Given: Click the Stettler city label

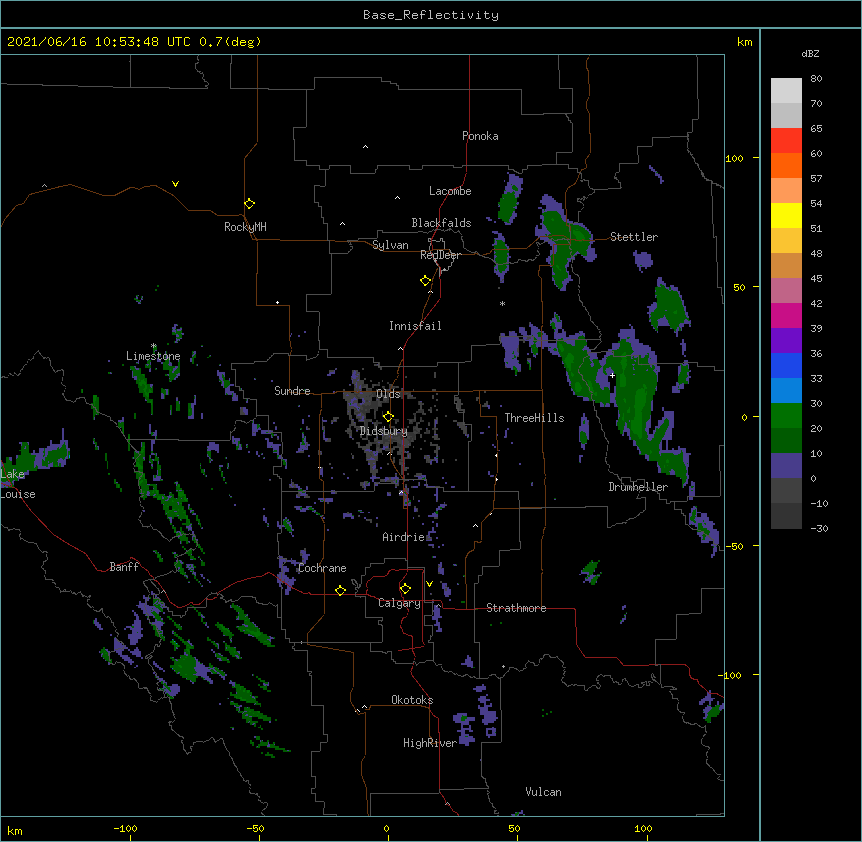Looking at the screenshot, I should click(x=634, y=237).
